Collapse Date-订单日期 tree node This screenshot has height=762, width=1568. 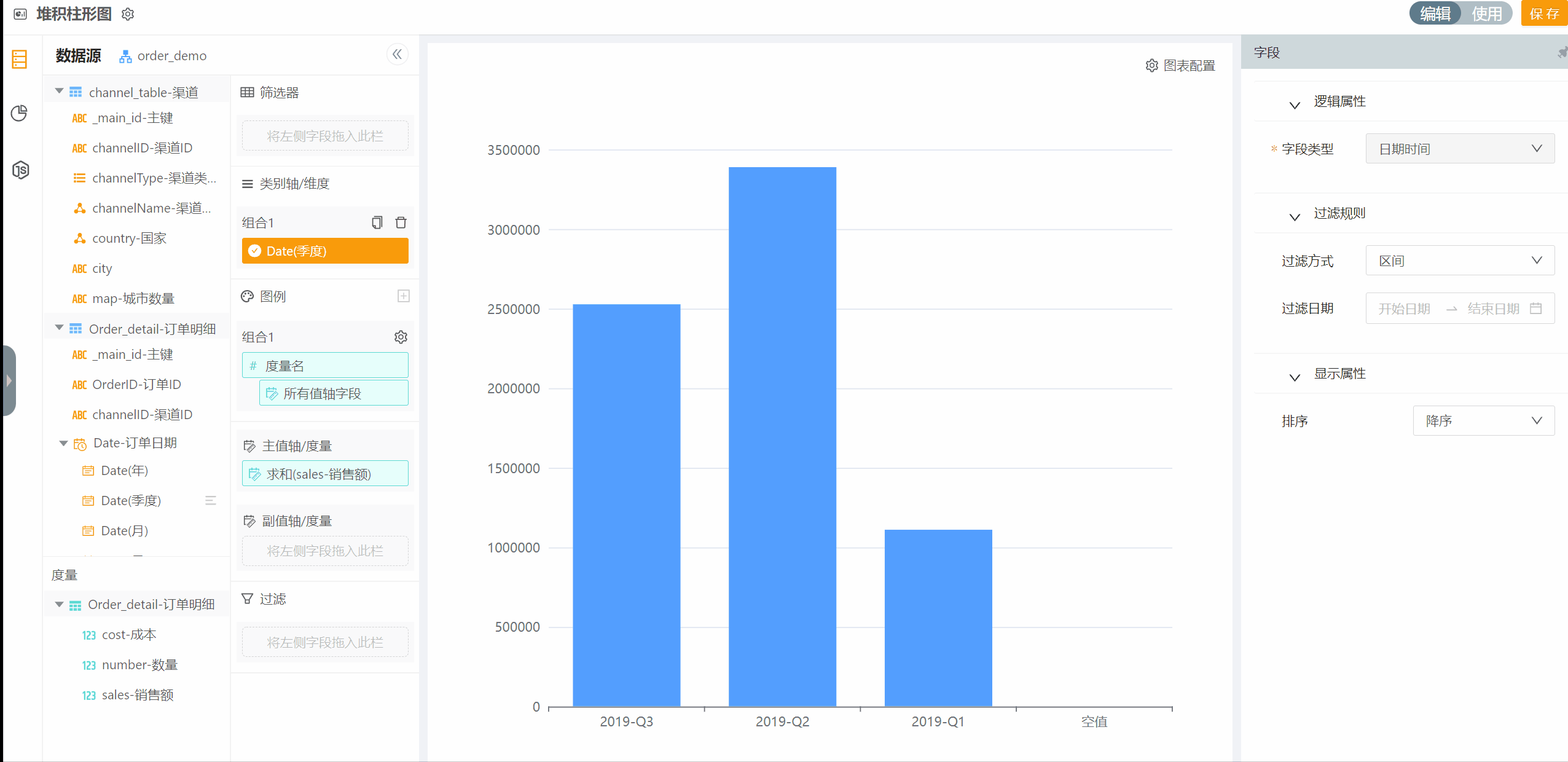click(63, 443)
